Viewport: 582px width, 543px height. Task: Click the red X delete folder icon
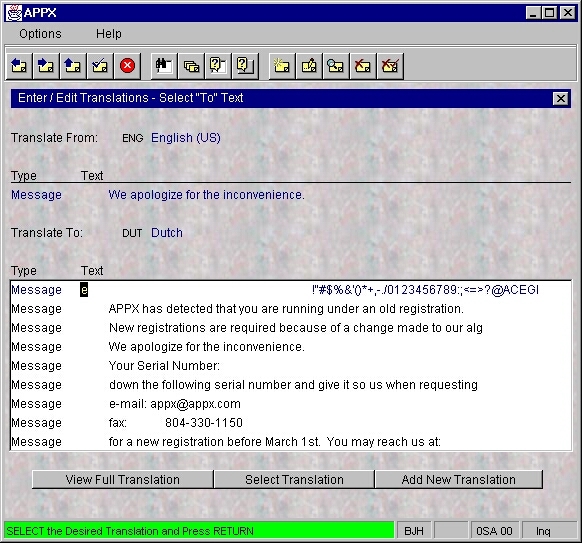[363, 66]
